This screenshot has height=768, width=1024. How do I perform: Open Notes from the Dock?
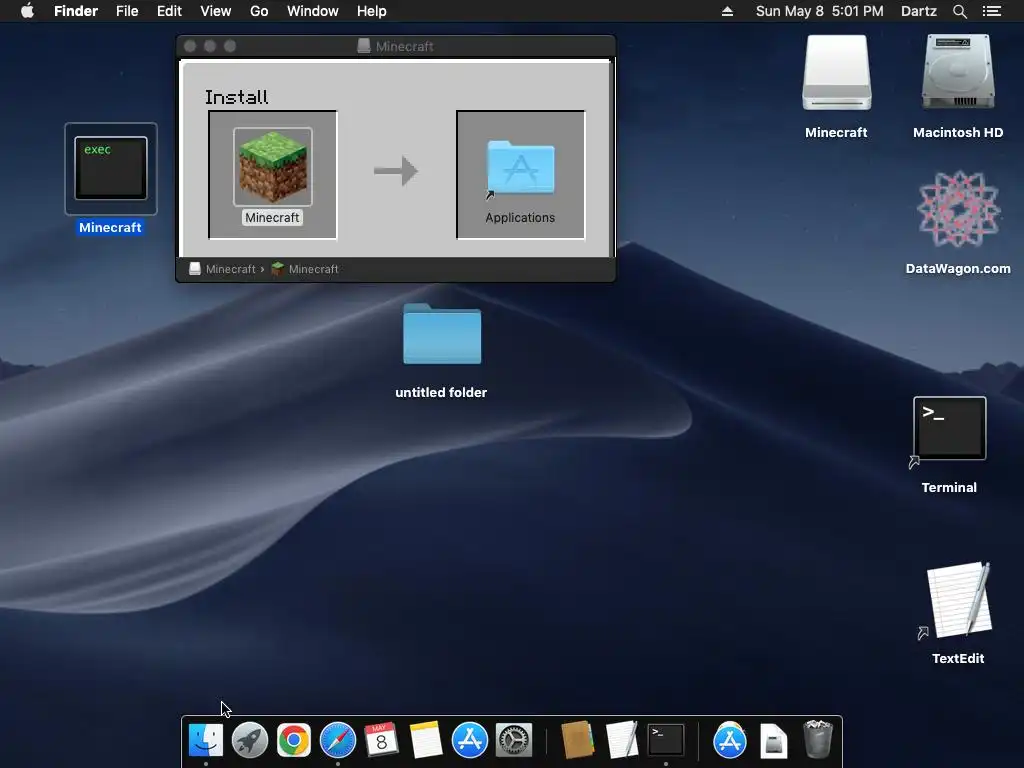pyautogui.click(x=426, y=741)
